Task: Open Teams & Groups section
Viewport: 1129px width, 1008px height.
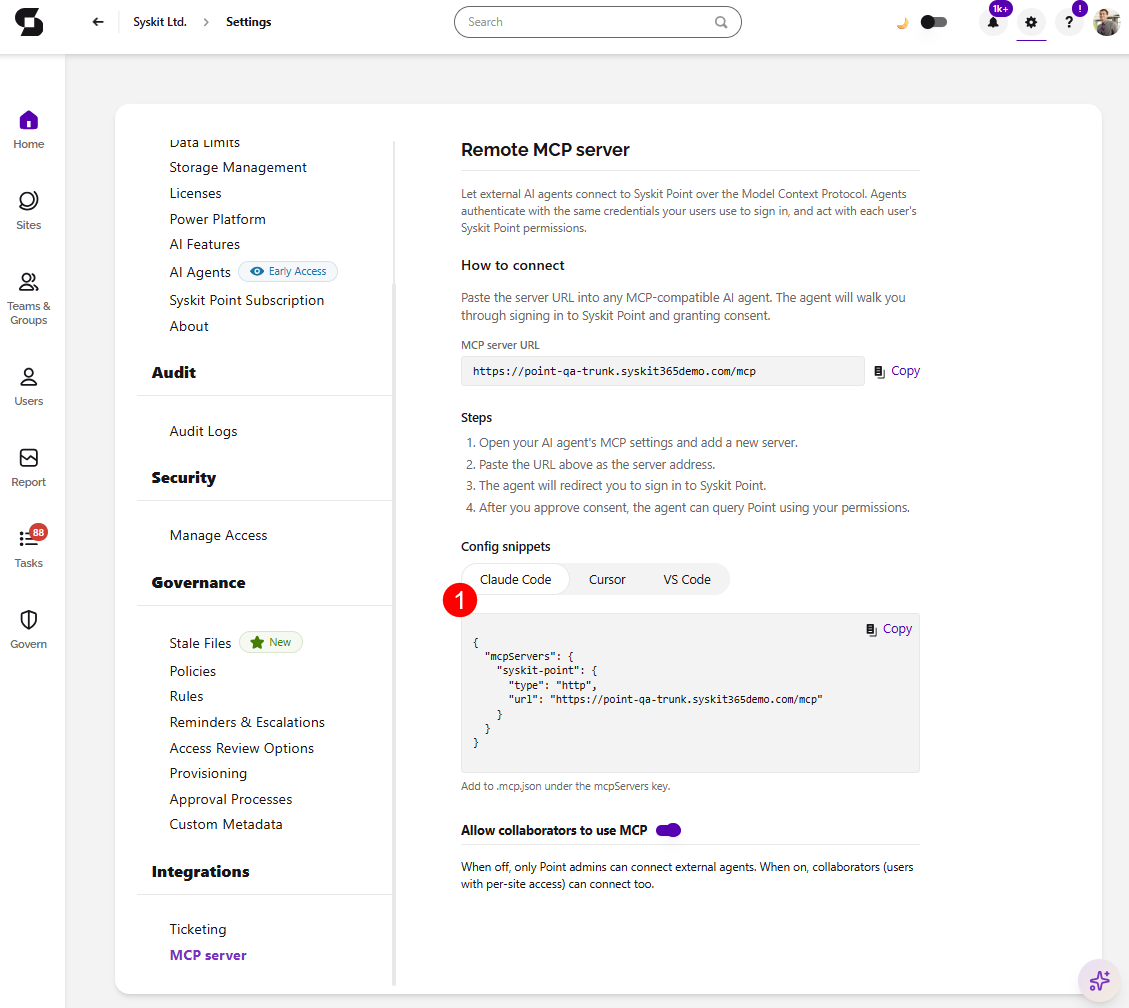Action: (x=29, y=299)
